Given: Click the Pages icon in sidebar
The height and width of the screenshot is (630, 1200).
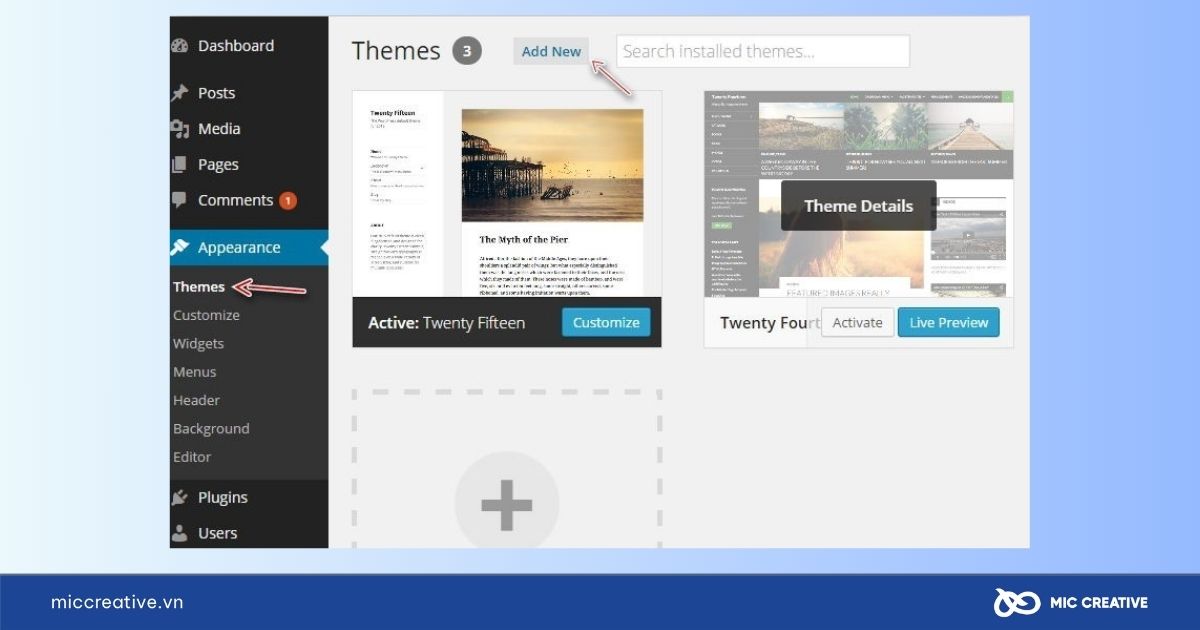Looking at the screenshot, I should (180, 165).
